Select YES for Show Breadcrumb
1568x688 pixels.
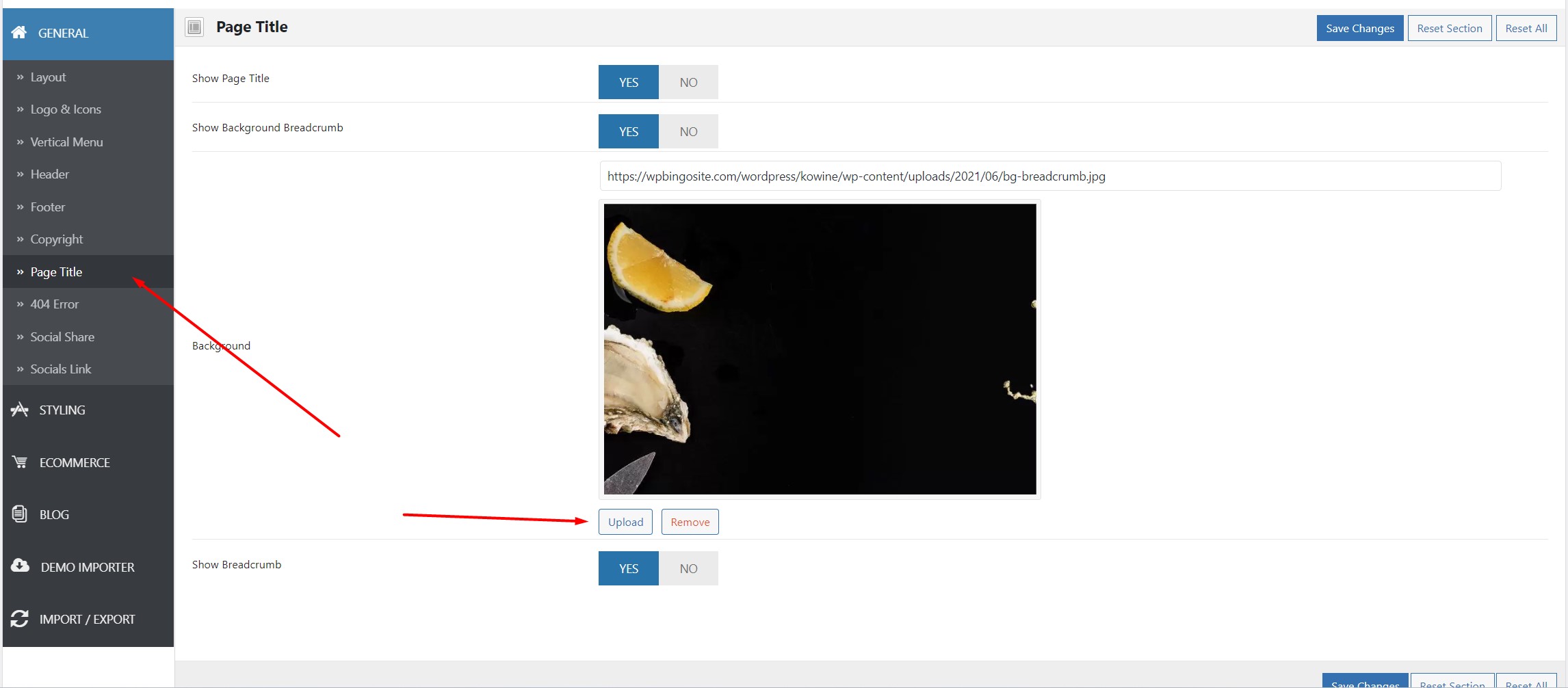click(x=629, y=568)
